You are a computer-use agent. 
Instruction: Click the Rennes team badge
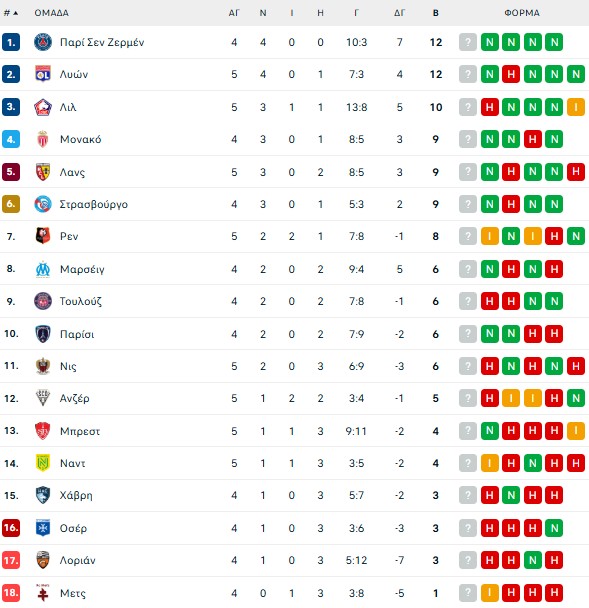pos(43,236)
